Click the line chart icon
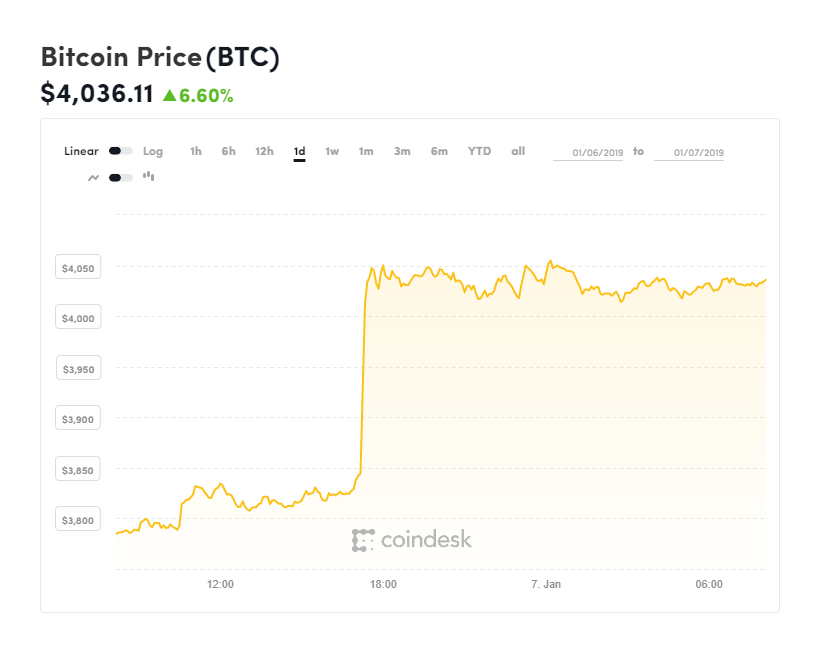This screenshot has width=820, height=653. pos(93,177)
